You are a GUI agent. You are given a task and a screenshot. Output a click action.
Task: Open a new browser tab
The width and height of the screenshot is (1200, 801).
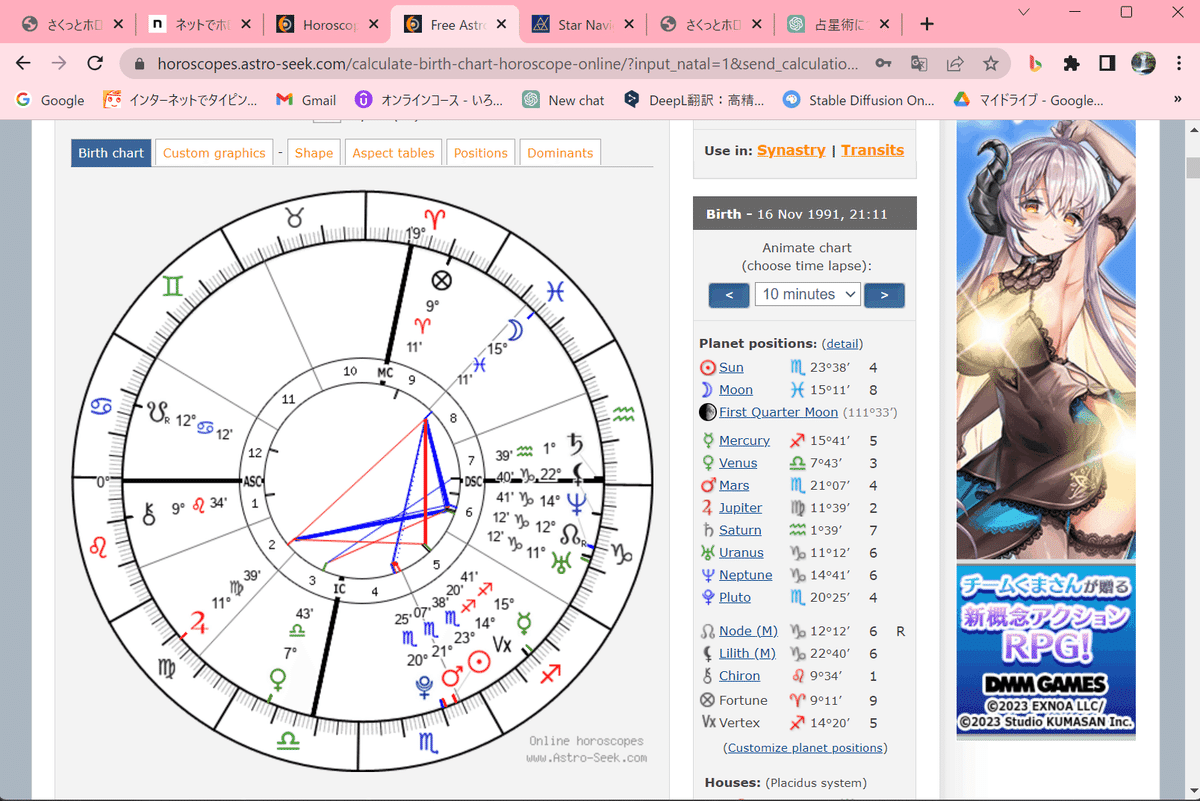tap(927, 24)
